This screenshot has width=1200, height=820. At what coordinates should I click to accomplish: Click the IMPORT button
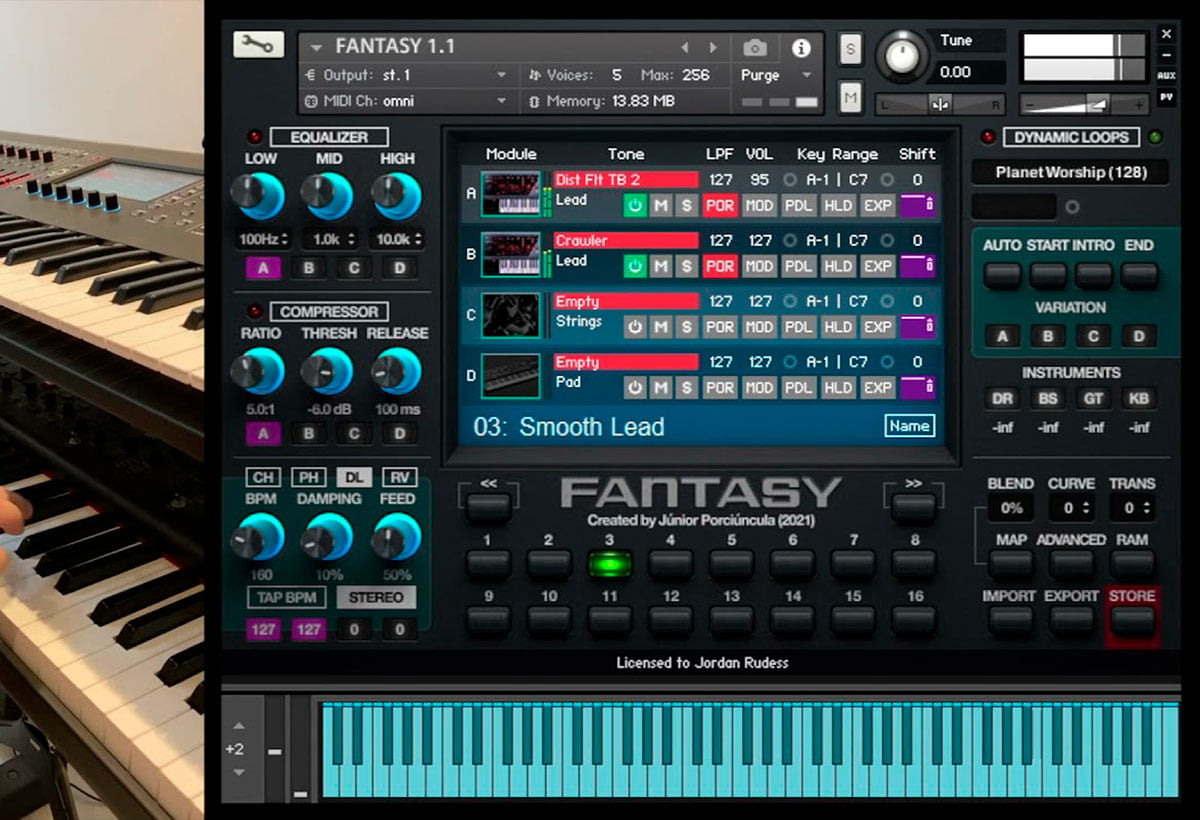tap(1009, 621)
